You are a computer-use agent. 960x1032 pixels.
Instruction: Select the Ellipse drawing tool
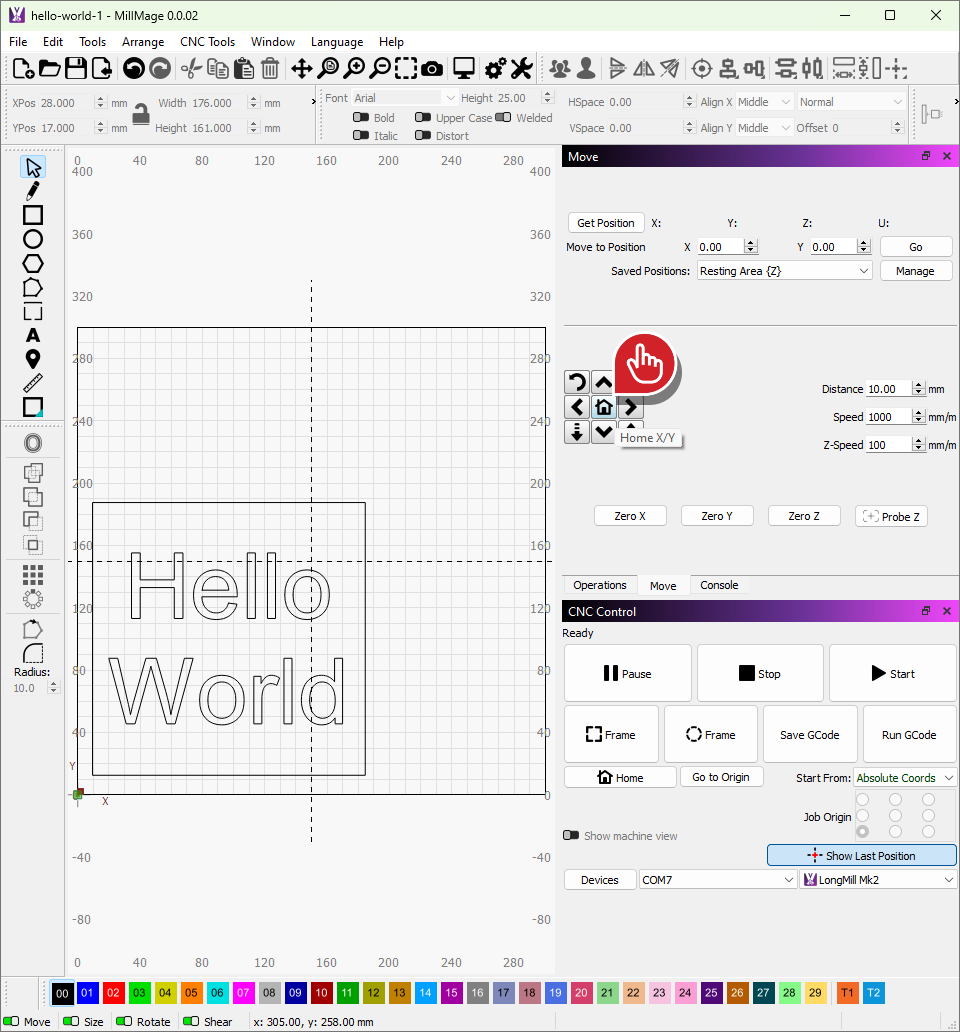coord(33,239)
